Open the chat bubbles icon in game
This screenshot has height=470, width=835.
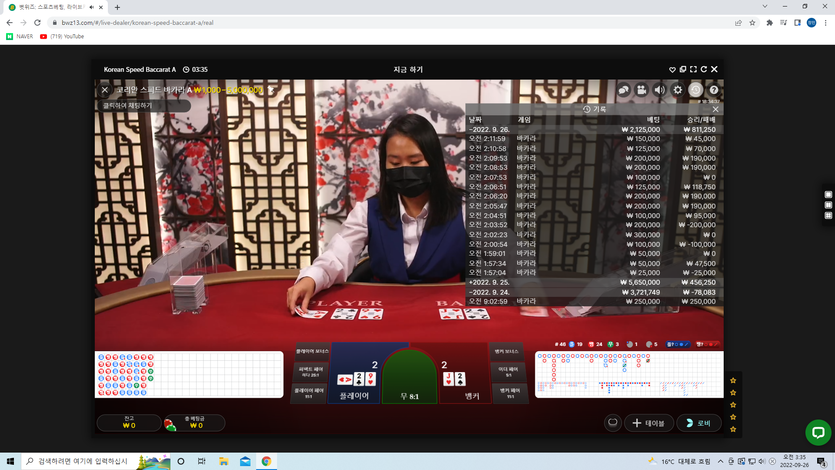624,90
